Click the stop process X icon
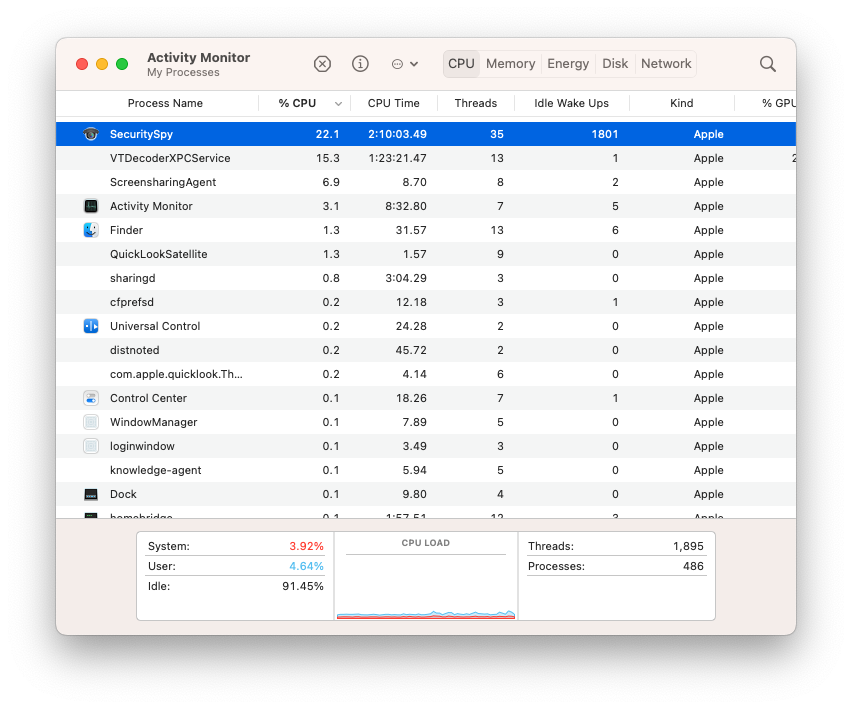The height and width of the screenshot is (709, 852). tap(322, 64)
